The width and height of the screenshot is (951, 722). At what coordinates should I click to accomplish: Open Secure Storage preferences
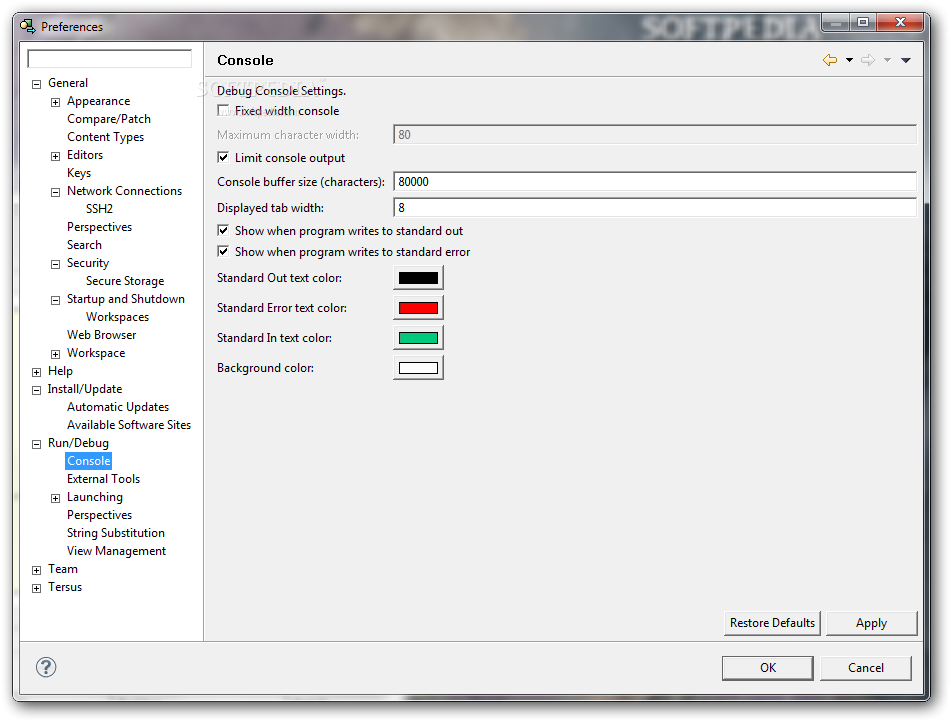click(125, 281)
